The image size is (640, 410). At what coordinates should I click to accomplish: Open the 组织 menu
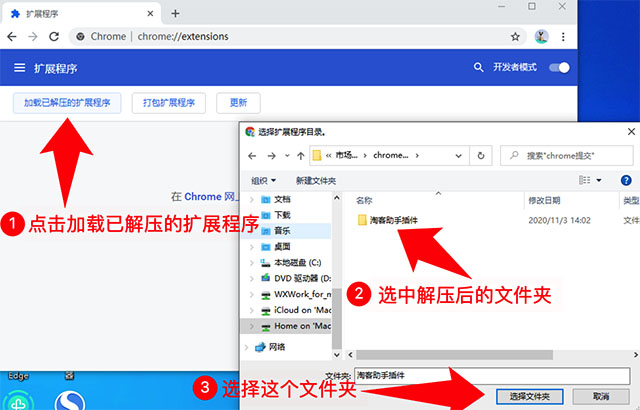(x=263, y=180)
